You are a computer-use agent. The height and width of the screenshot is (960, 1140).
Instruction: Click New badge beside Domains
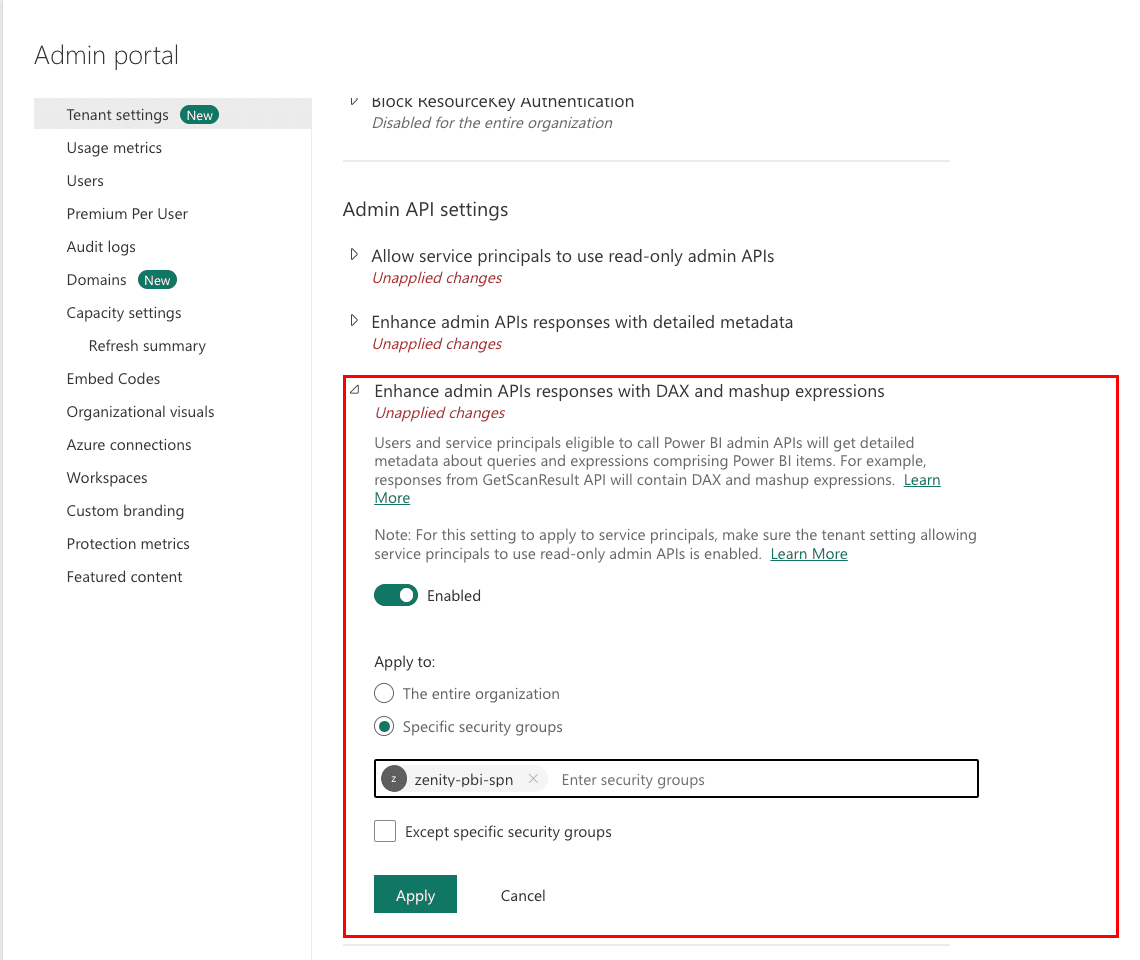pos(157,280)
